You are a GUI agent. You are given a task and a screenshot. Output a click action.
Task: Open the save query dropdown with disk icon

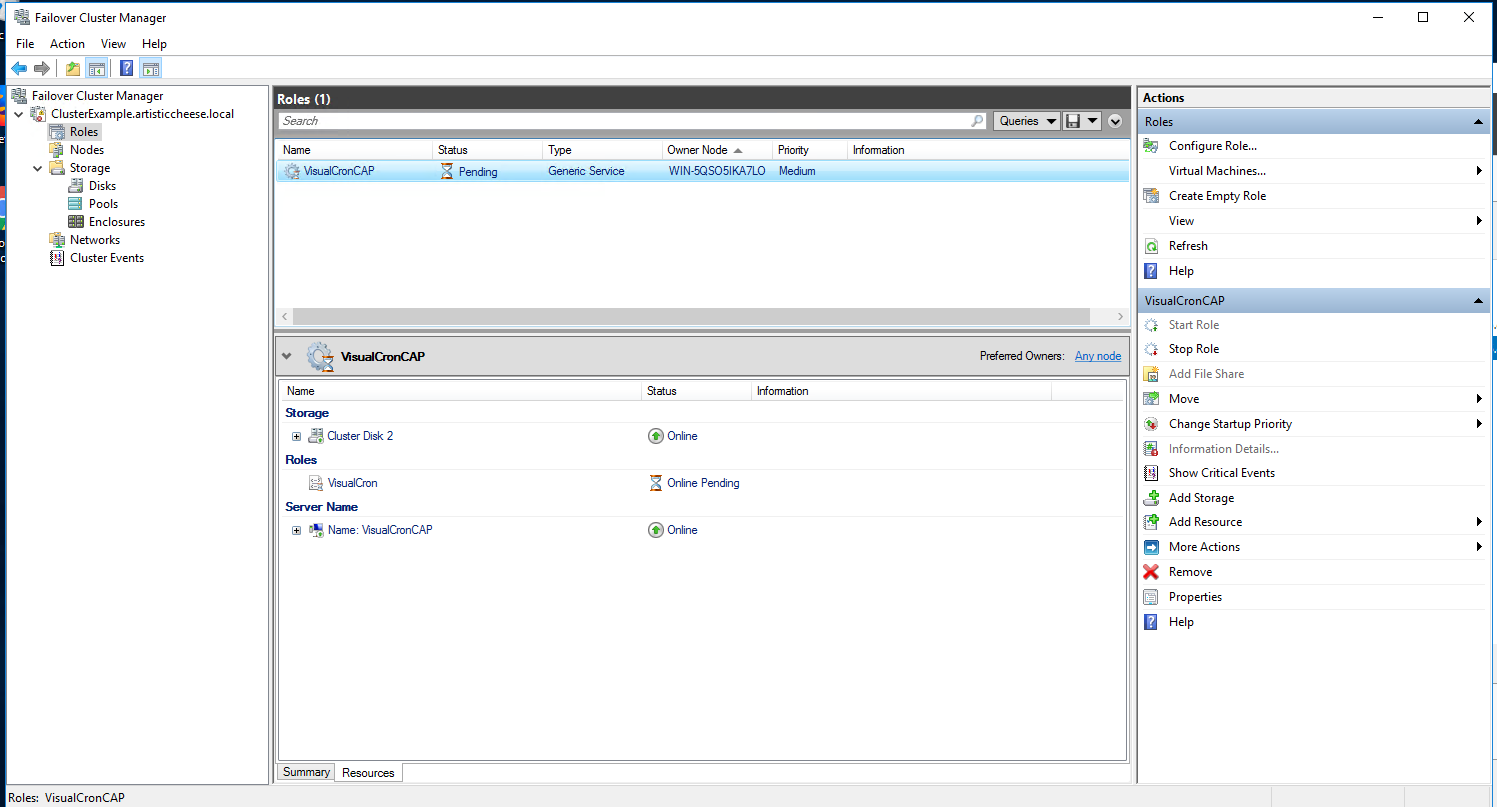coord(1082,121)
